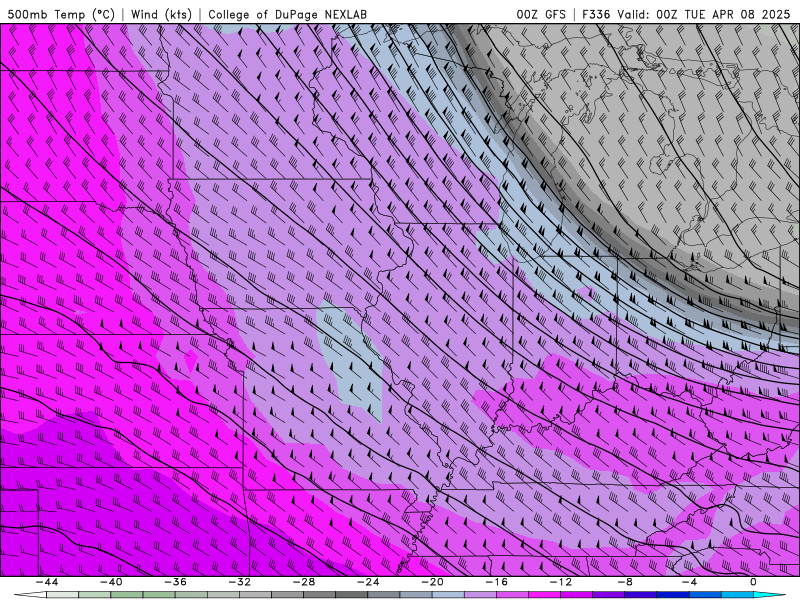Select the 'Wind (kts)' header label
Screen dimensions: 800x600
click(161, 14)
